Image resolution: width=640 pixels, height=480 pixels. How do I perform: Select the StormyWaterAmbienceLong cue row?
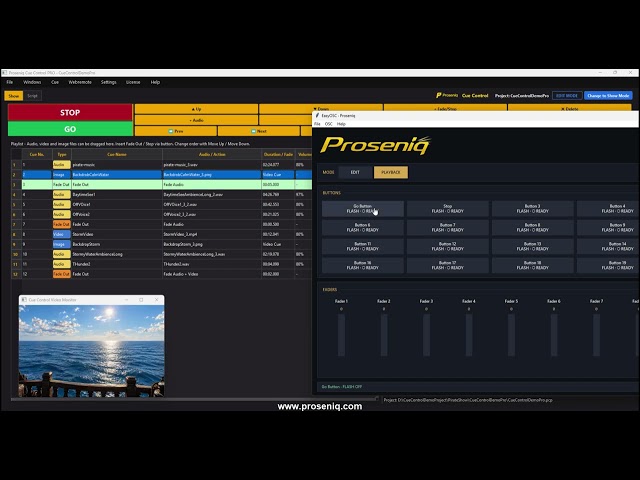[162, 254]
